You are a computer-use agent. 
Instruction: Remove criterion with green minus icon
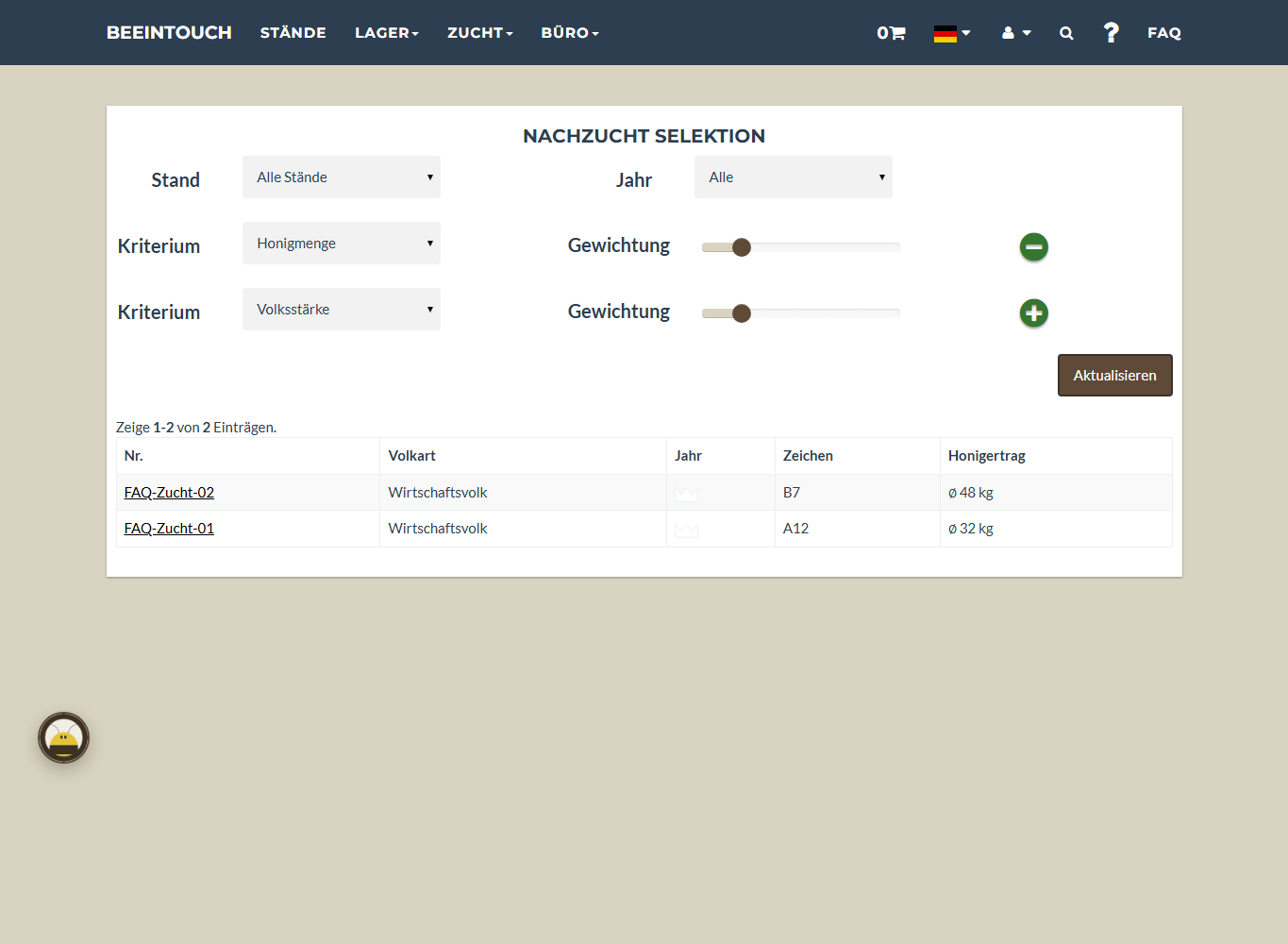pyautogui.click(x=1034, y=247)
